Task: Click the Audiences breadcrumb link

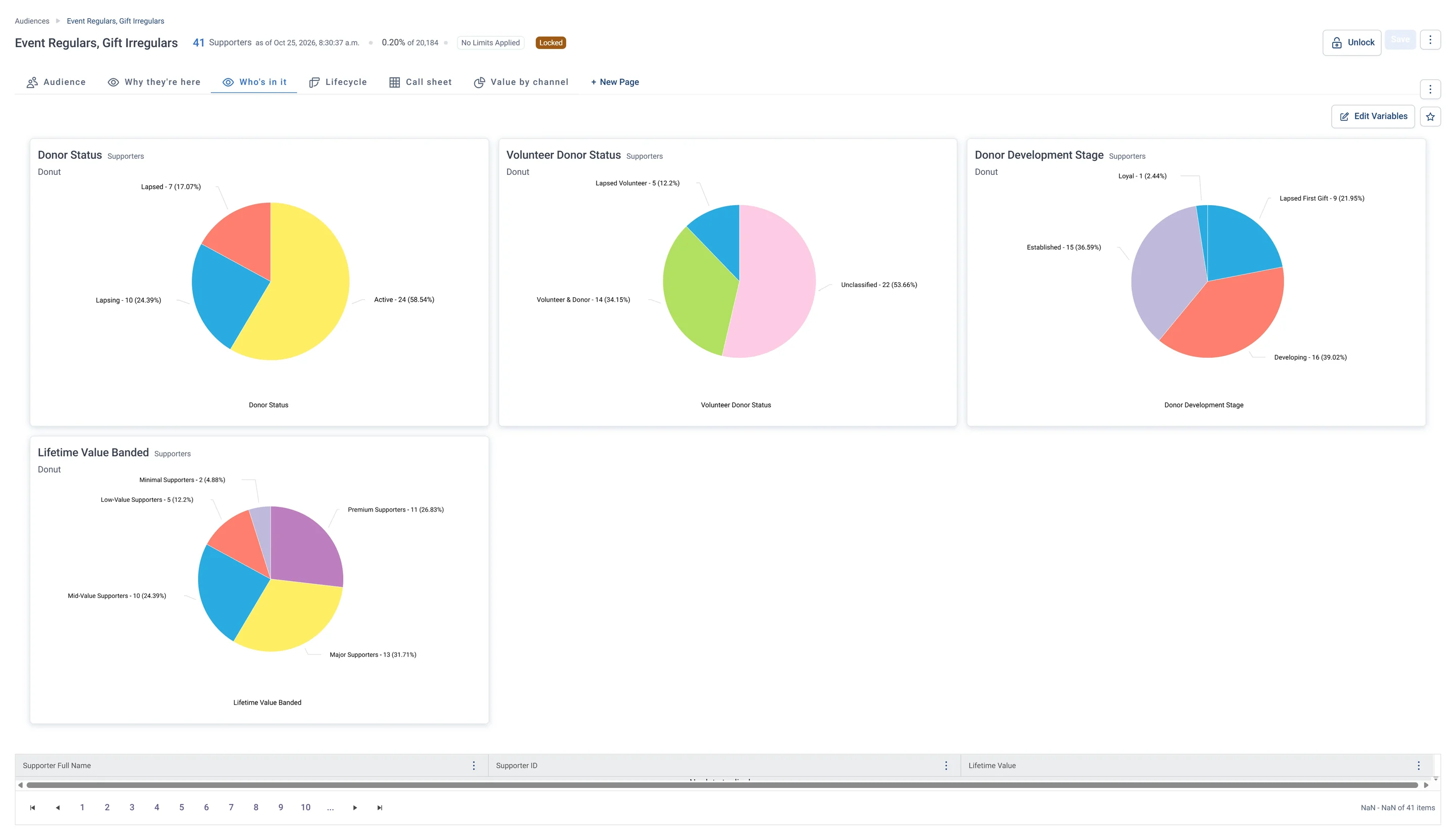Action: [32, 21]
